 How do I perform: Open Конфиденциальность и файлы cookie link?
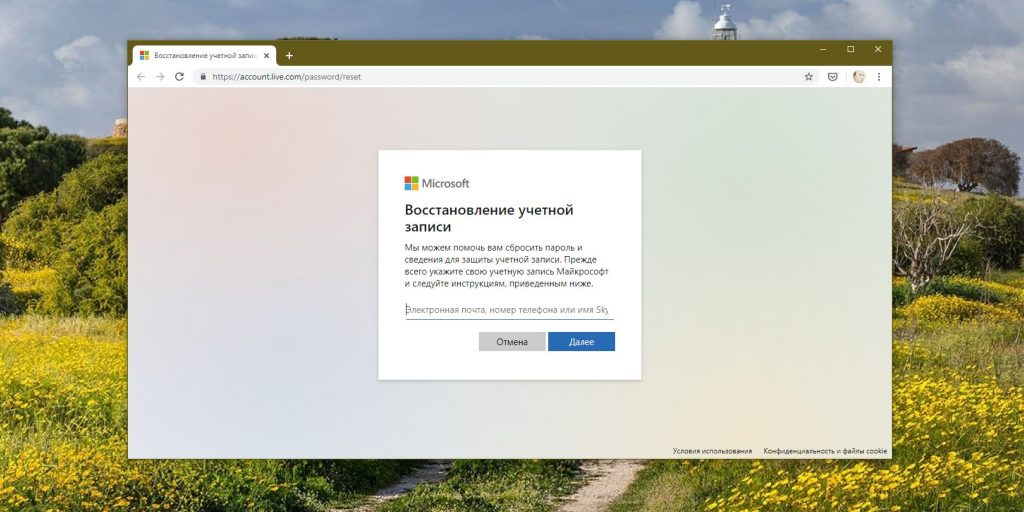coord(825,451)
